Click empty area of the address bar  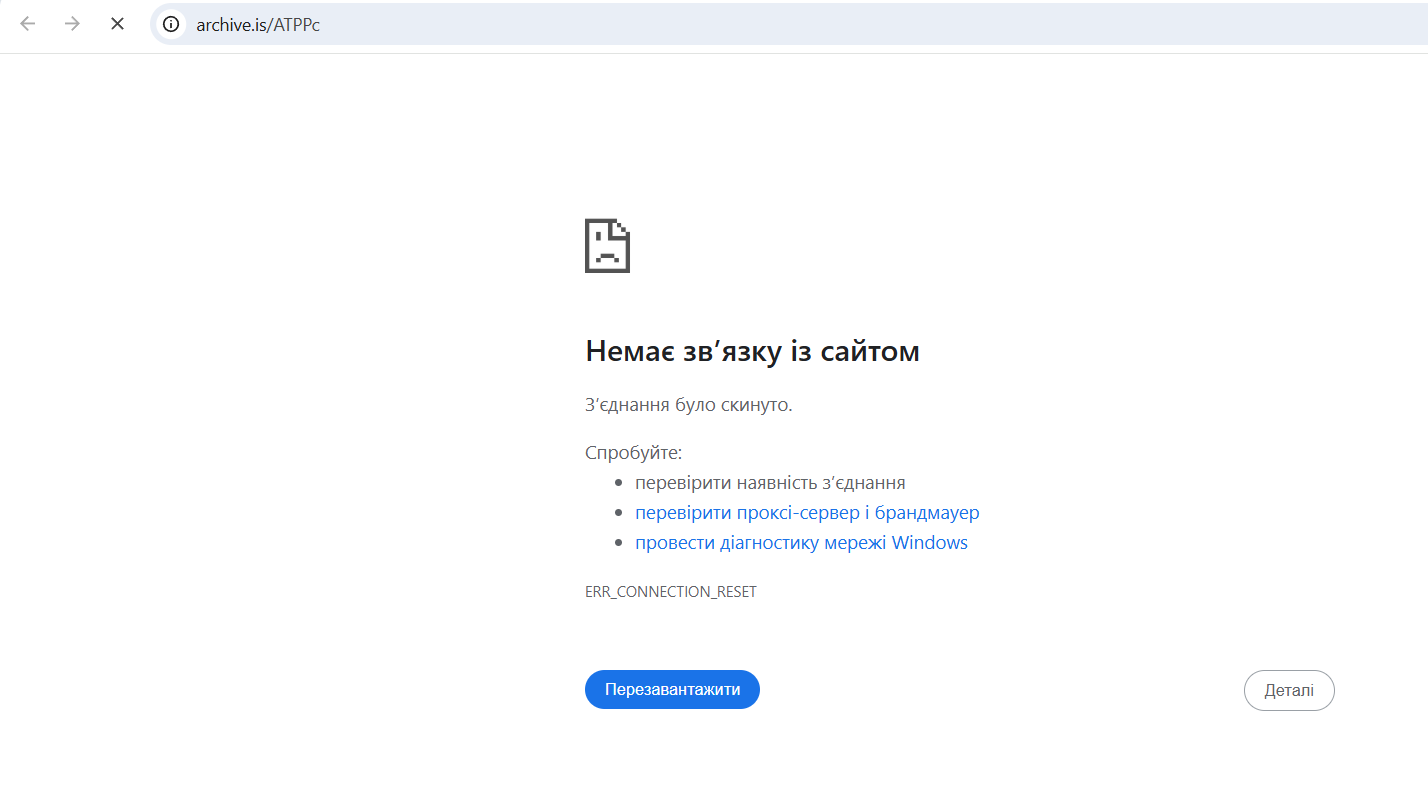(800, 25)
